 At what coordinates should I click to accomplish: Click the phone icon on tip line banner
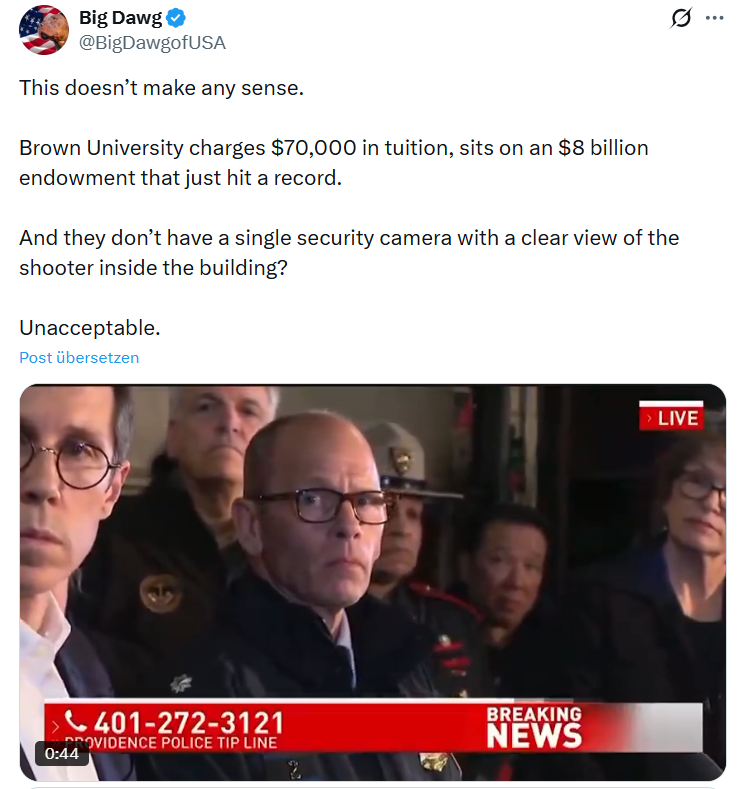(75, 721)
